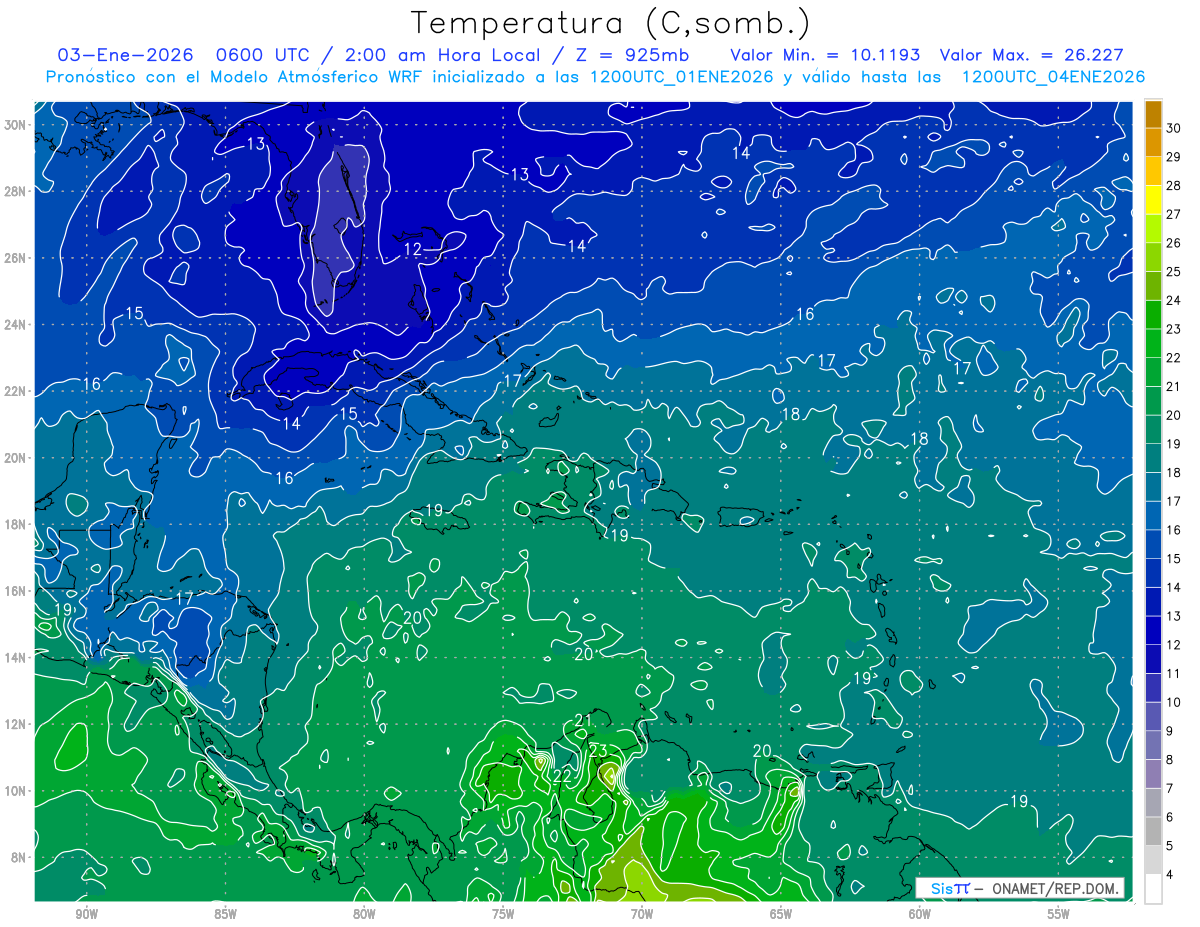Click the '8N' latitude axis label
The height and width of the screenshot is (927, 1200).
point(18,857)
